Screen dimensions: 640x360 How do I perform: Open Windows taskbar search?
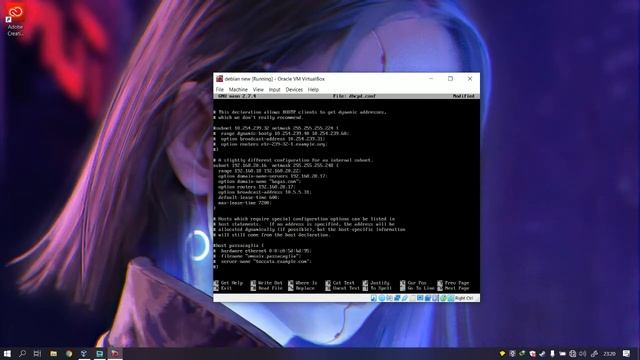coord(22,353)
